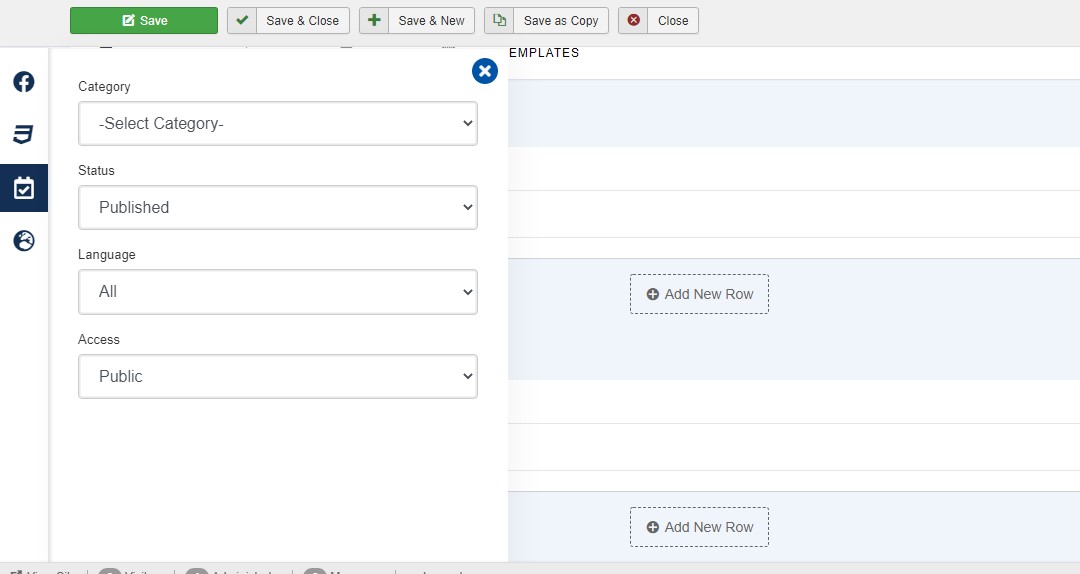Close the side panel with blue X

[485, 71]
